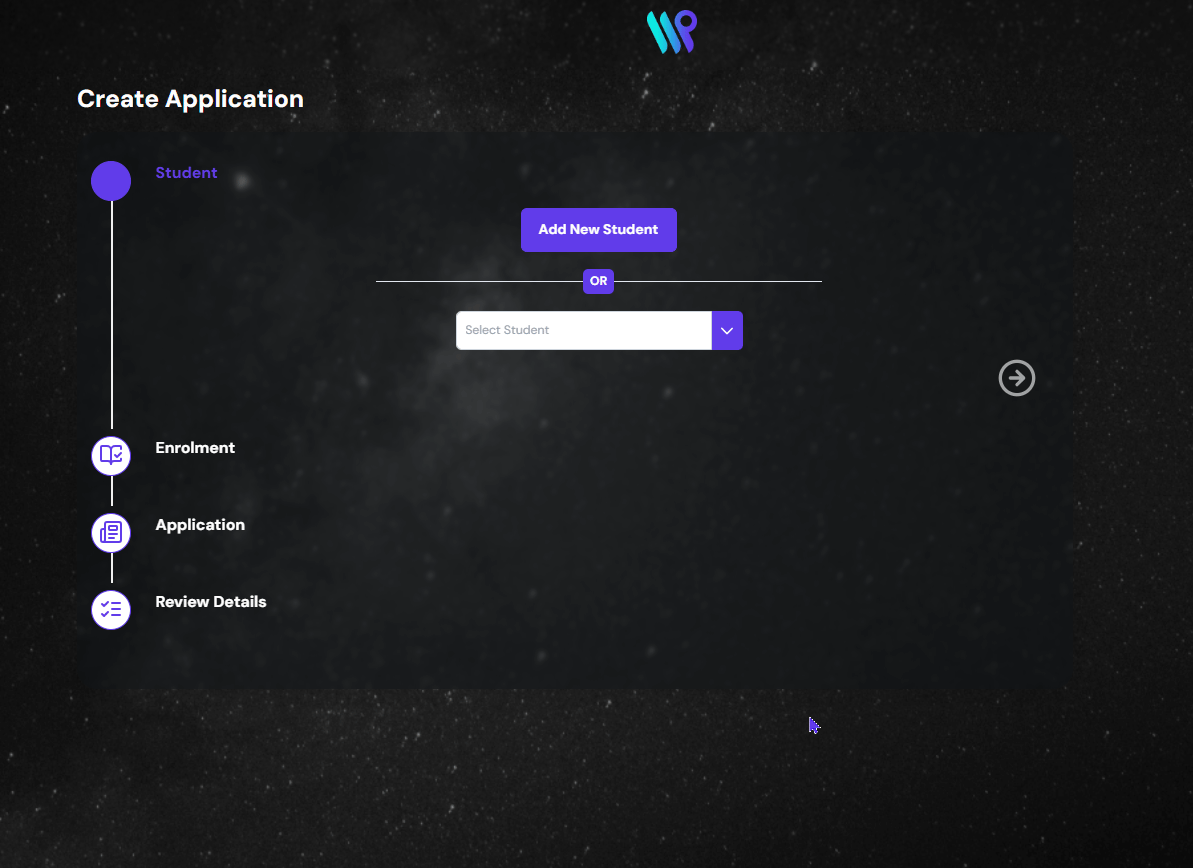Select the Student step label
Image resolution: width=1193 pixels, height=868 pixels.
(186, 173)
